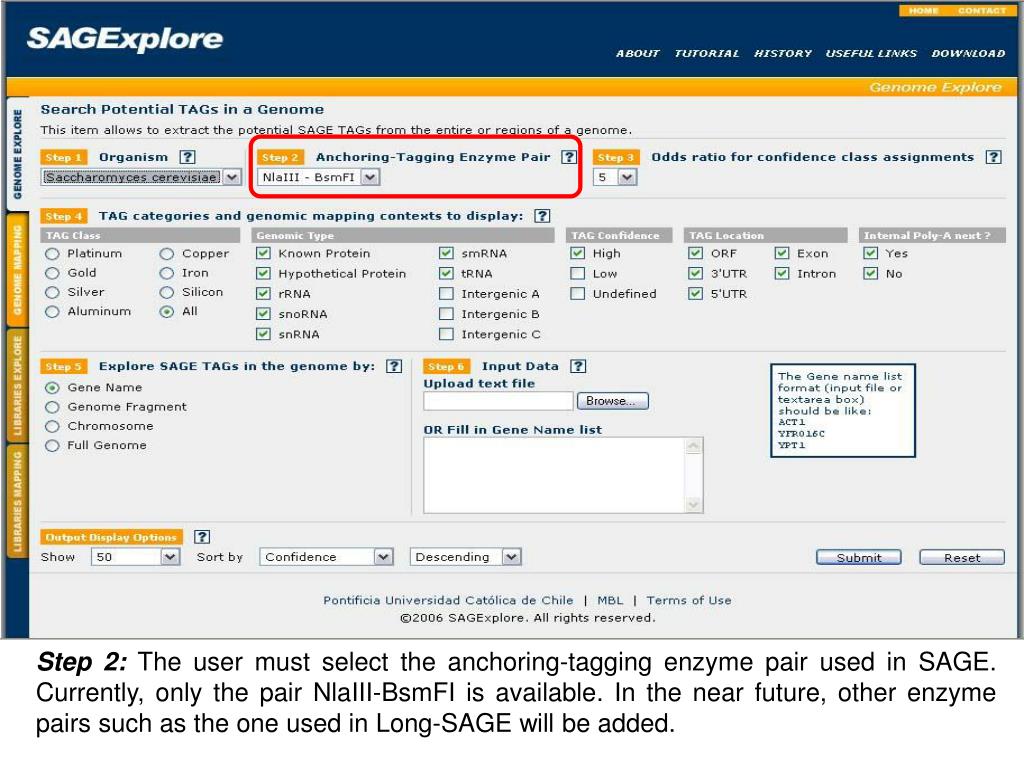Switch to Libraries Explore side tab
The width and height of the screenshot is (1024, 768).
coord(17,385)
